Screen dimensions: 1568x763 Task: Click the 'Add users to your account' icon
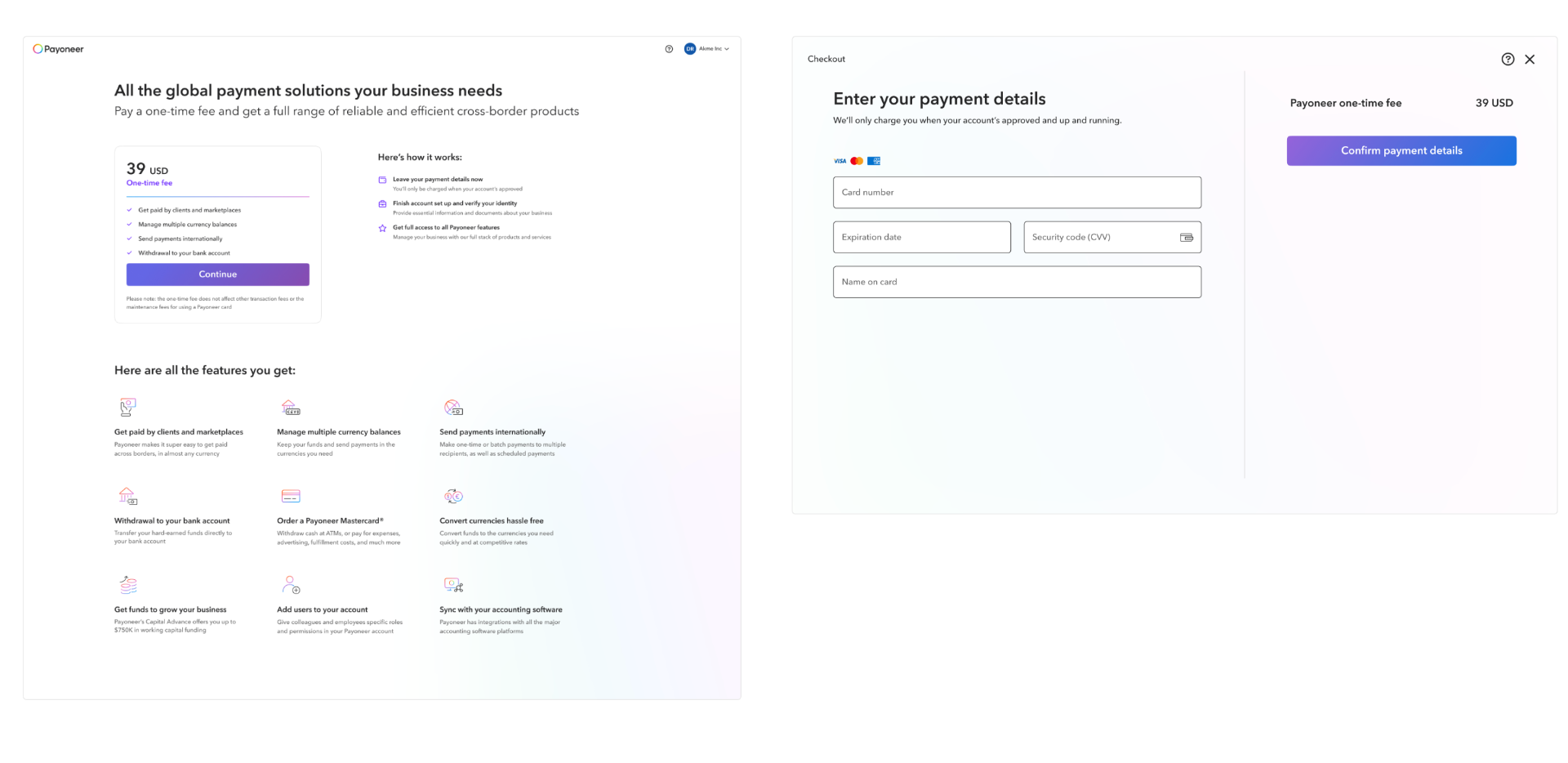tap(291, 585)
